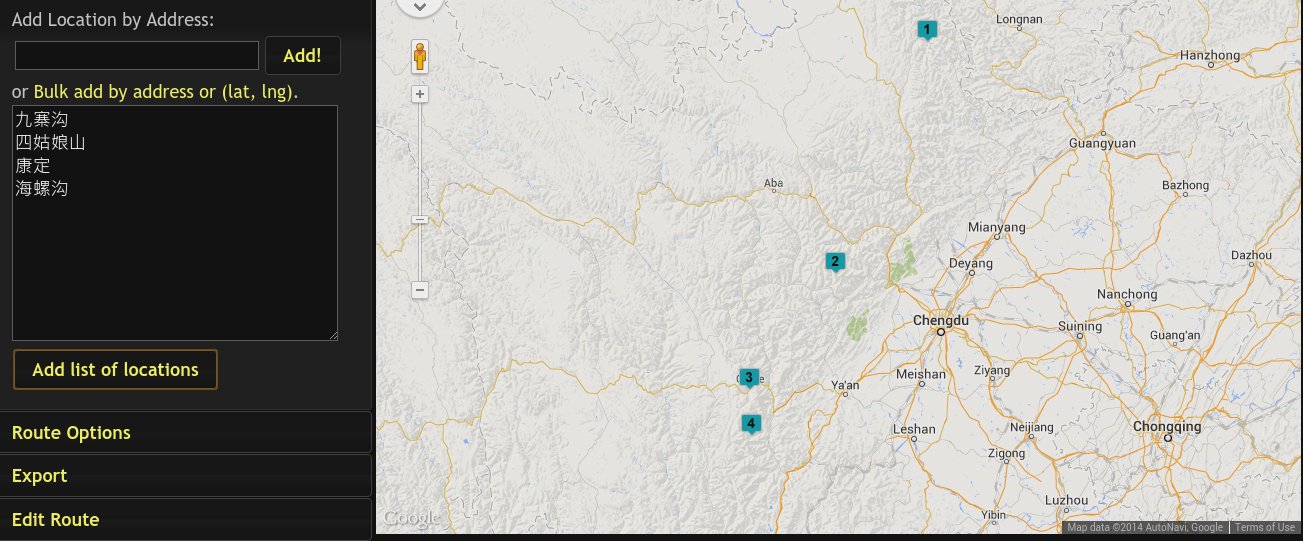This screenshot has width=1303, height=541.
Task: Click inside the bulk locations textarea
Action: [175, 223]
